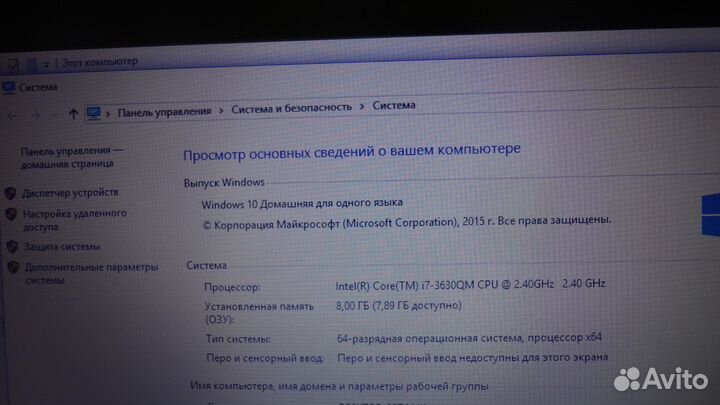
Task: Click the 8,00 ГБ memory value
Action: click(399, 305)
